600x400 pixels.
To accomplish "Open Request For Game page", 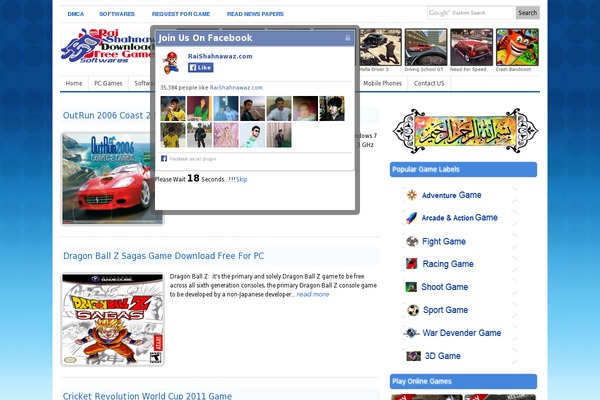I will pyautogui.click(x=181, y=14).
